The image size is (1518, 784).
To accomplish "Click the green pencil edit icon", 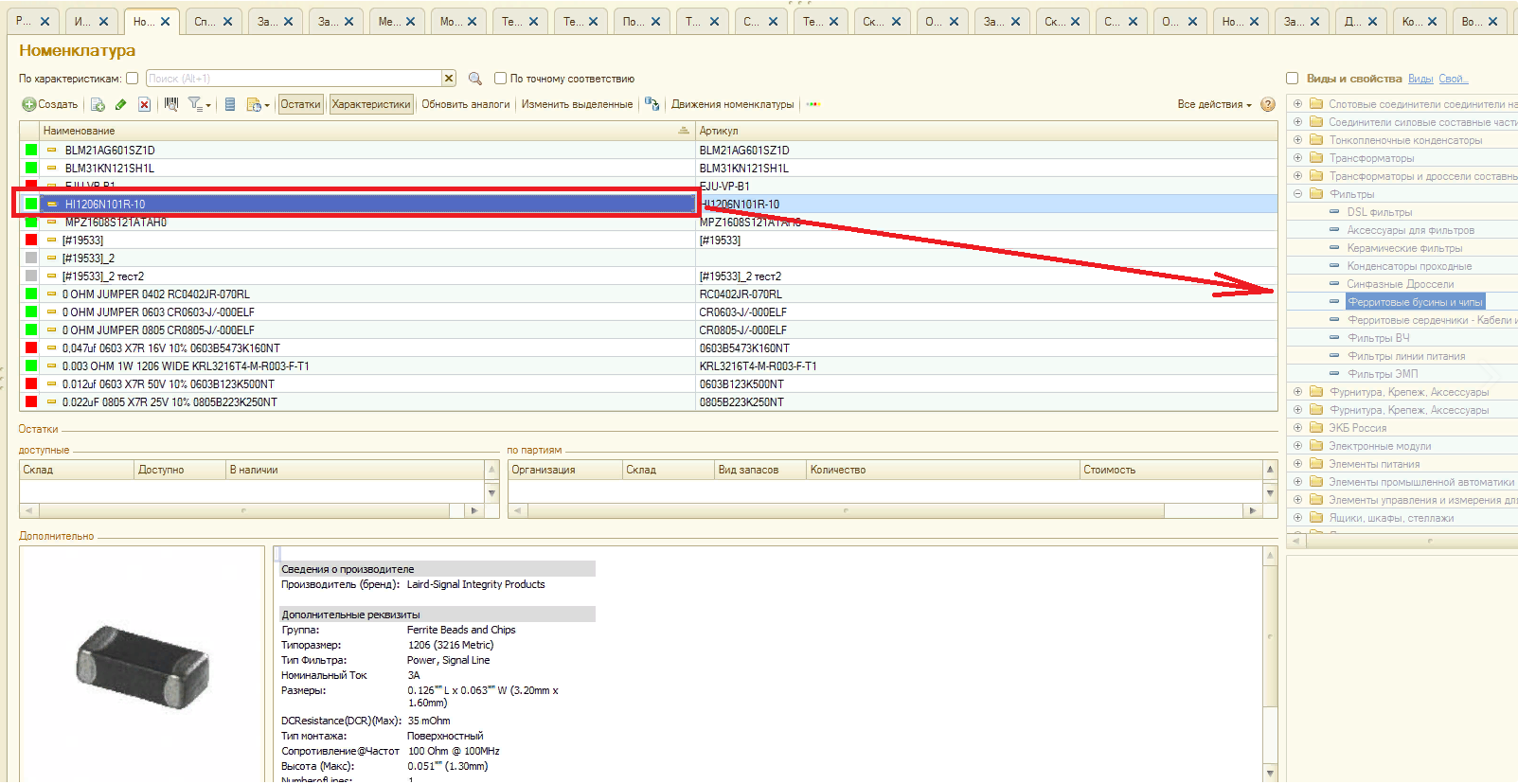I will click(x=120, y=104).
